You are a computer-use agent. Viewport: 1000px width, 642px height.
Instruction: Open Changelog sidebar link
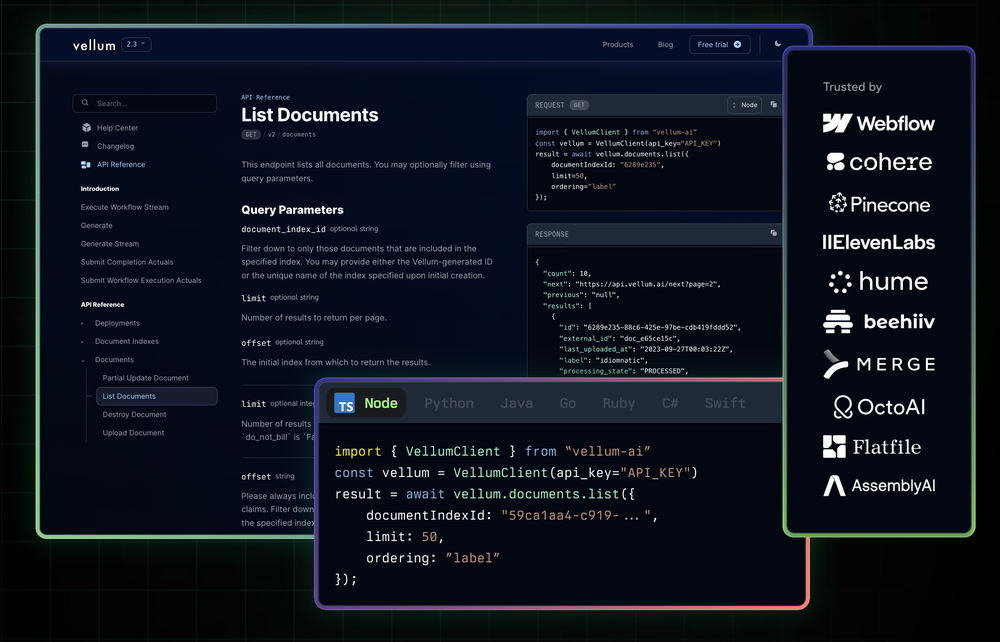115,146
